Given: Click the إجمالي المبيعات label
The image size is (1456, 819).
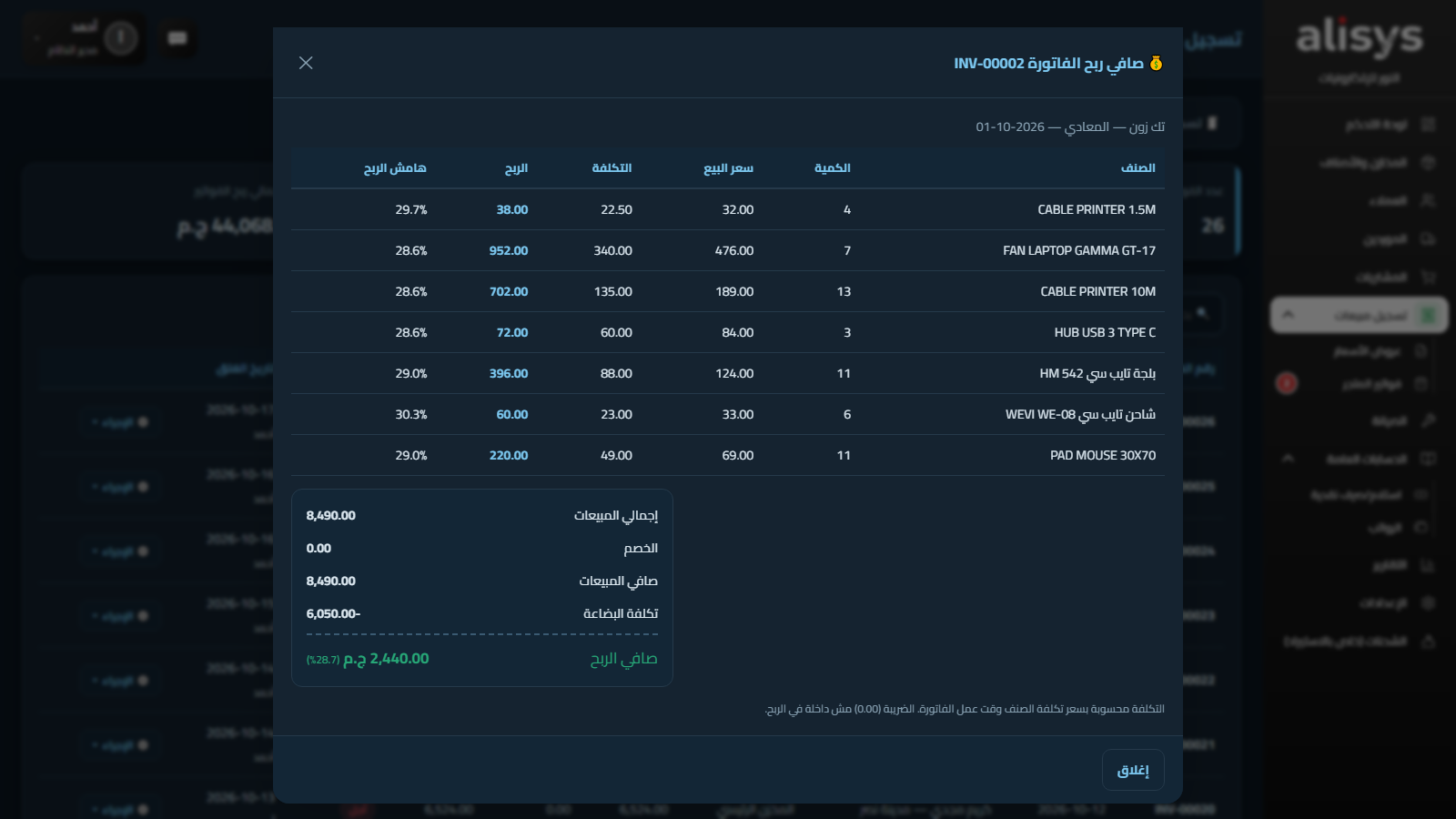Looking at the screenshot, I should pyautogui.click(x=616, y=515).
